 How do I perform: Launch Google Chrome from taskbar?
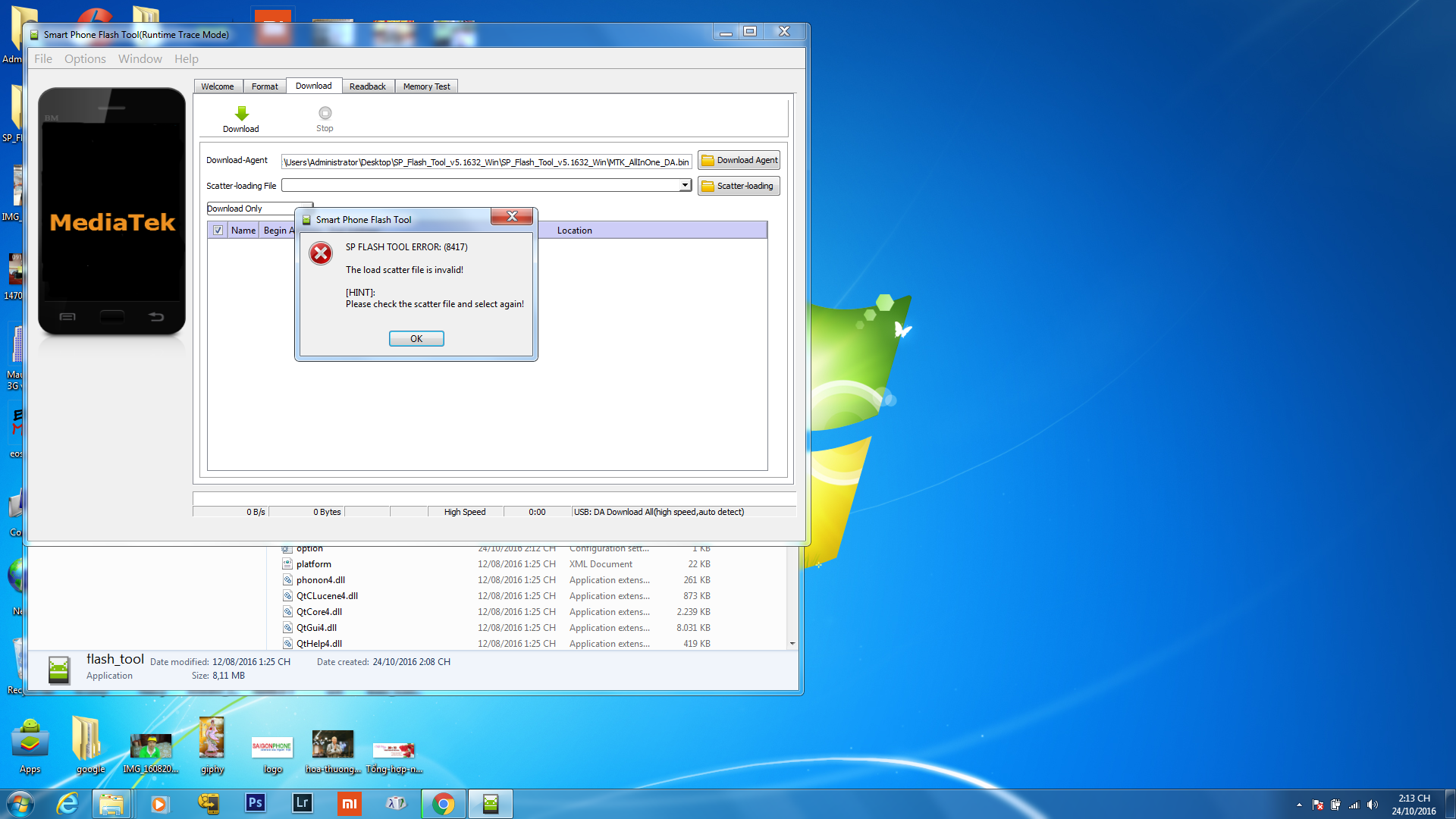point(443,803)
